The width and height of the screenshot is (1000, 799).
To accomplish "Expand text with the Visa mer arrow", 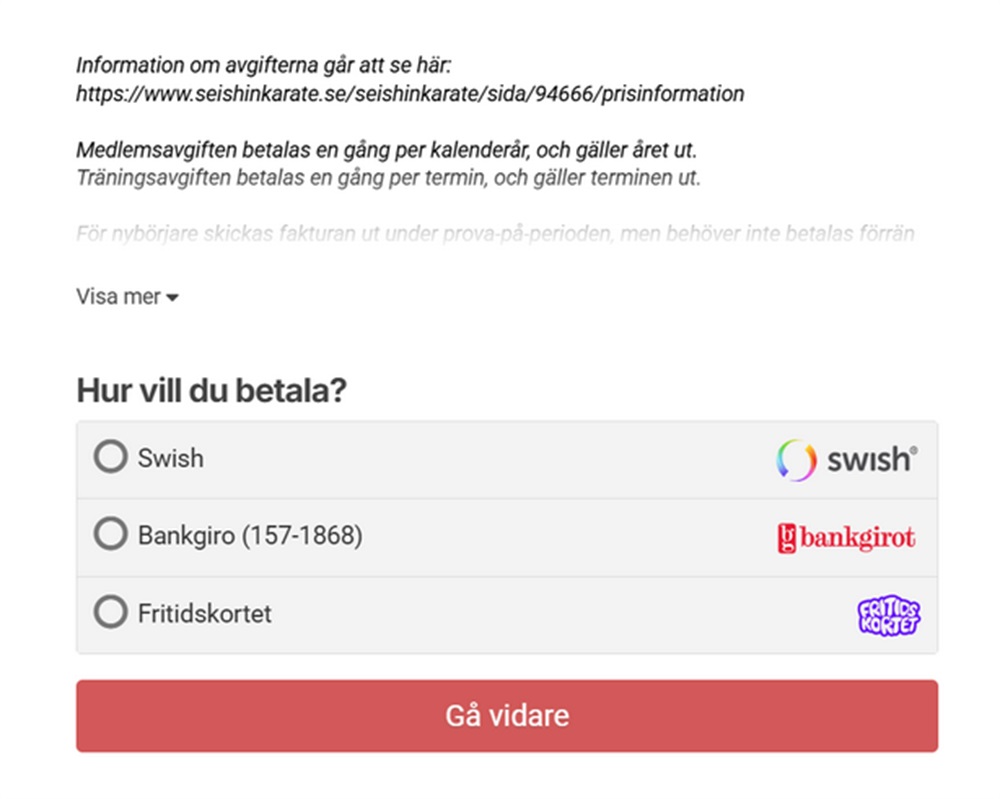I will 173,298.
